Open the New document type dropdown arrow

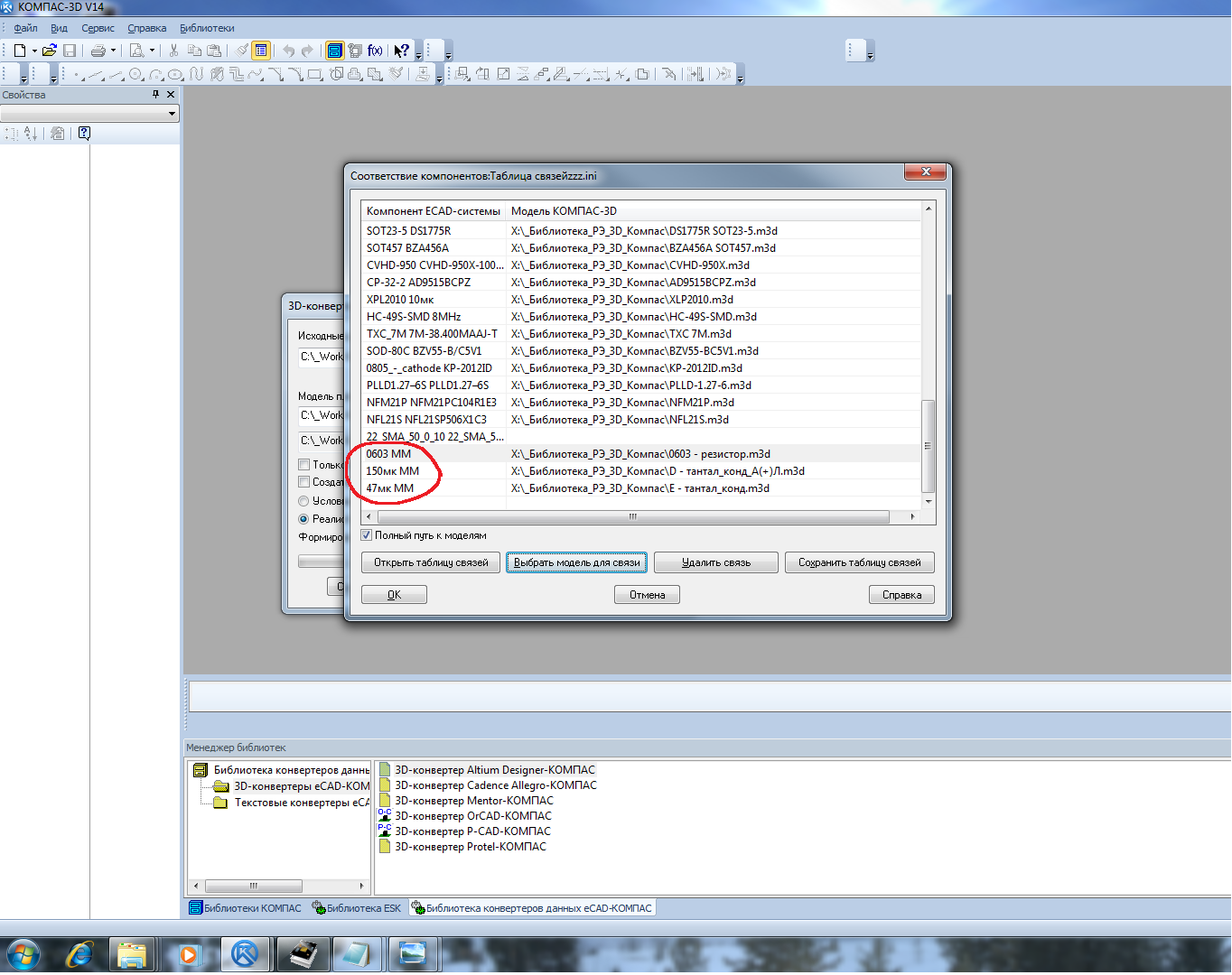coord(34,51)
